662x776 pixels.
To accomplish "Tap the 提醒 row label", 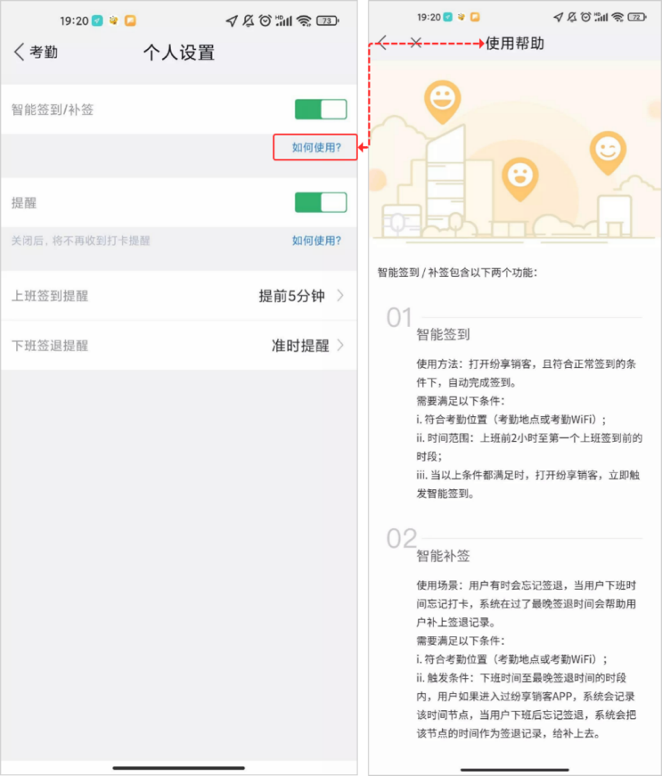I will (x=24, y=202).
